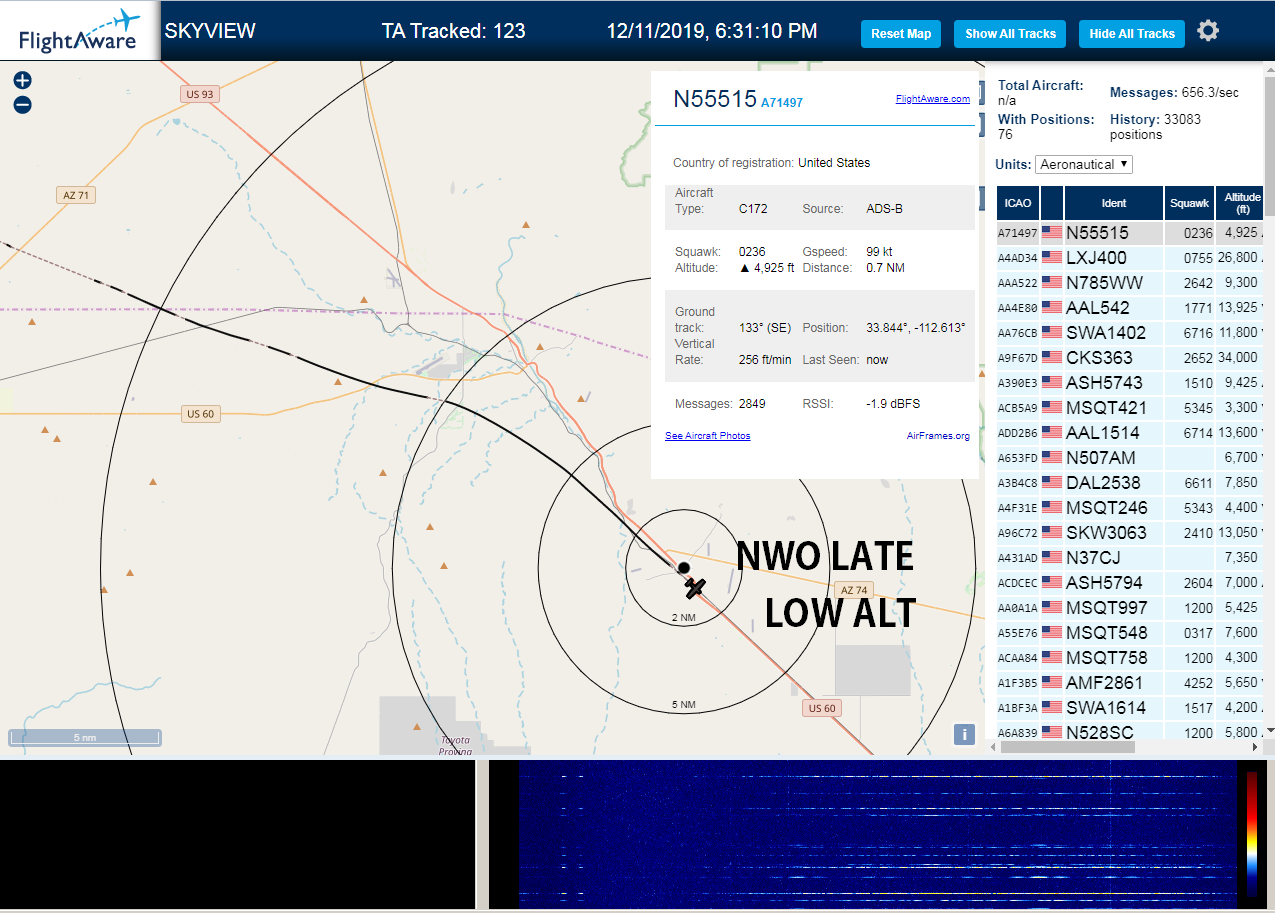The image size is (1275, 913).
Task: Select the MSQT246 aircraft ident
Action: [x=1107, y=507]
